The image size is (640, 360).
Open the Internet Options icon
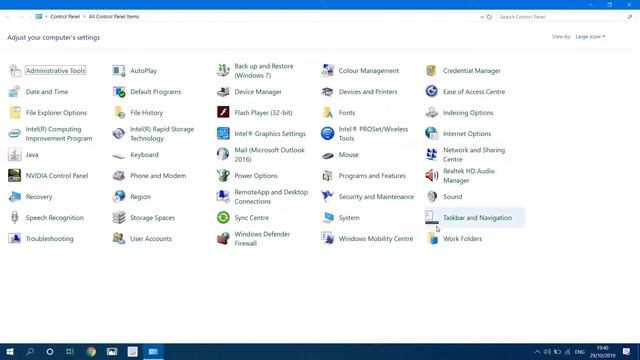tap(432, 133)
